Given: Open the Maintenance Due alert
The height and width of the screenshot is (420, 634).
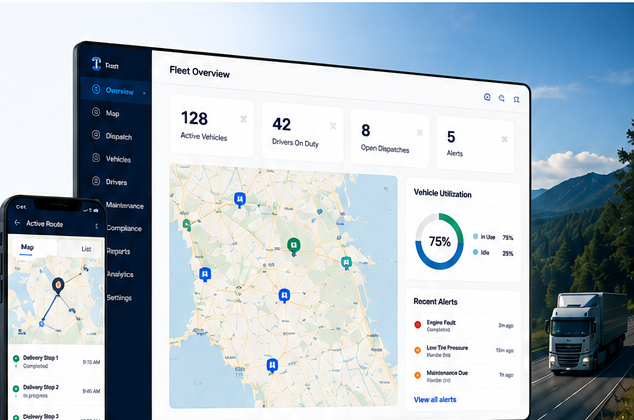Looking at the screenshot, I should pyautogui.click(x=464, y=376).
